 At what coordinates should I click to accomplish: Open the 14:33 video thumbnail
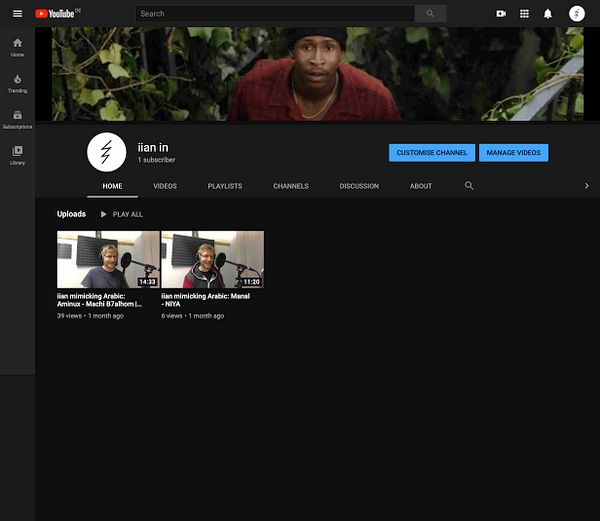108,259
